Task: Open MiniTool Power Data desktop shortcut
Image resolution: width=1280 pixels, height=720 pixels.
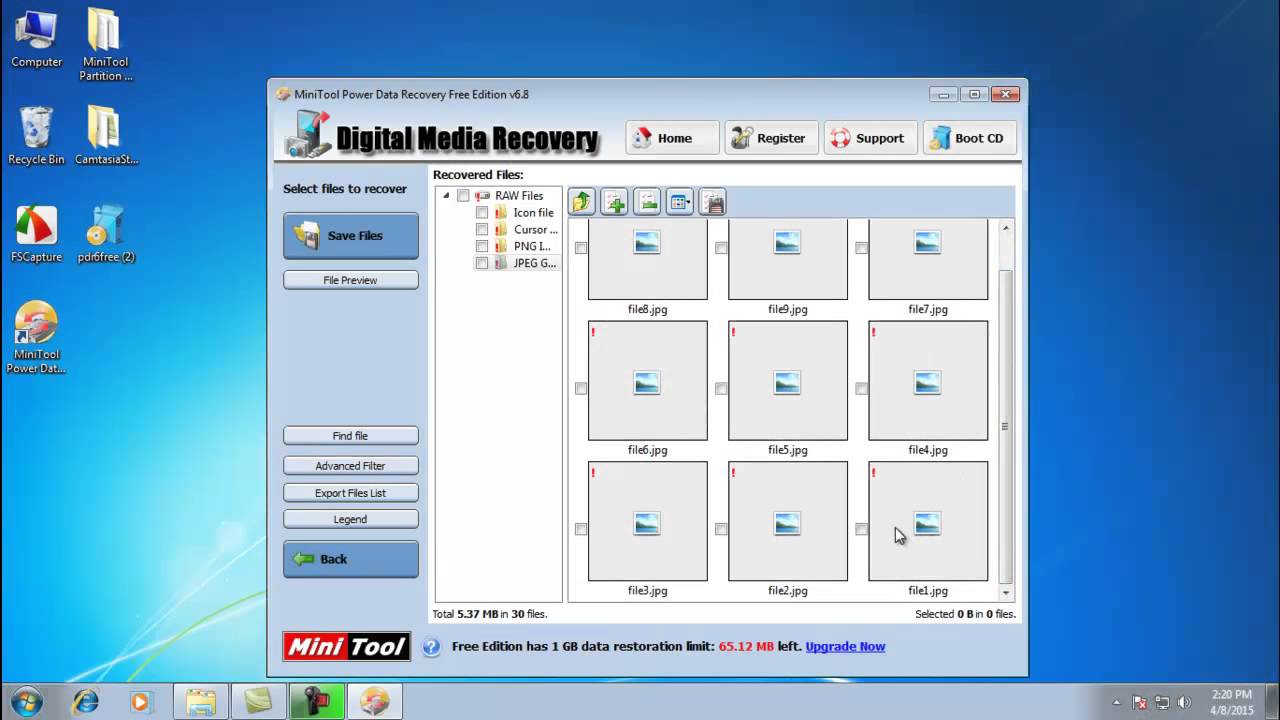Action: [36, 338]
